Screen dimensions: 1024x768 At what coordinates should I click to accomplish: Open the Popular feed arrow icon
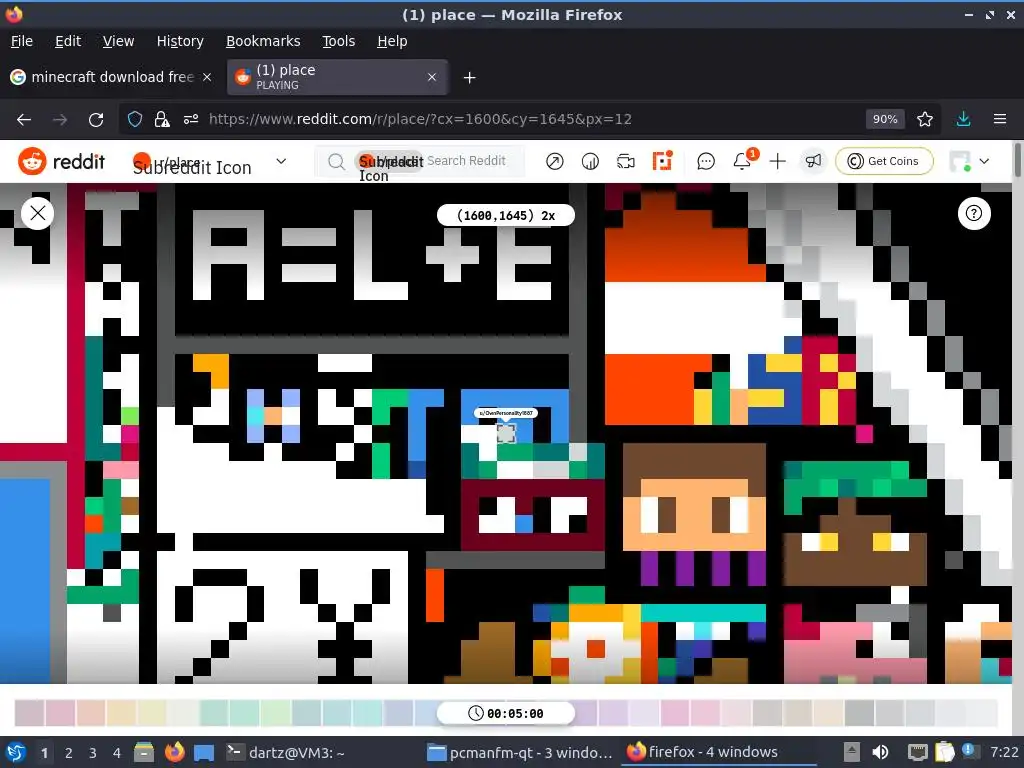click(554, 161)
